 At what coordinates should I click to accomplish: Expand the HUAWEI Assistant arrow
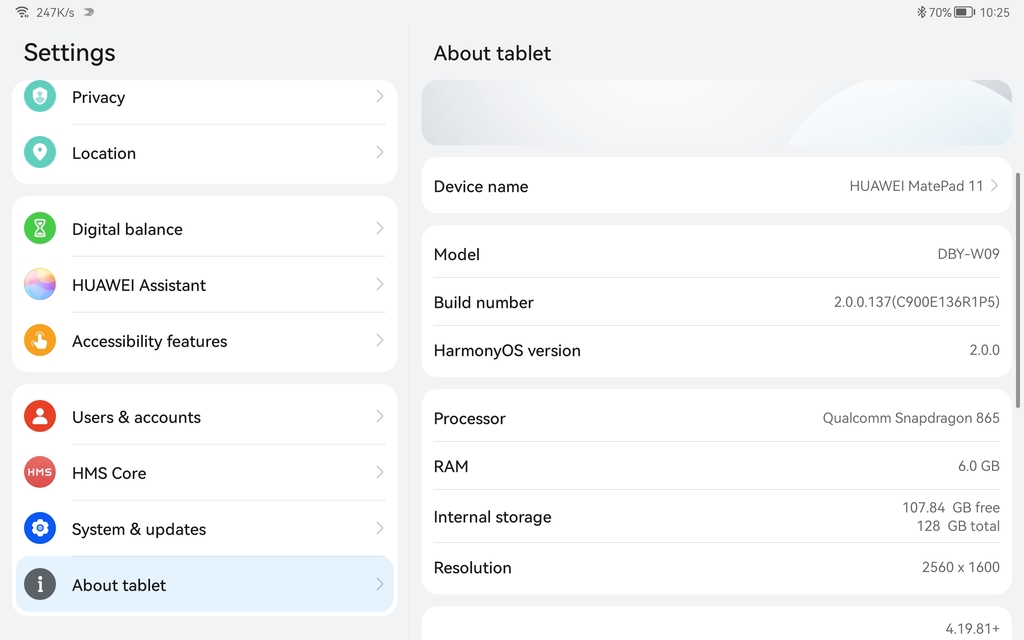(378, 284)
